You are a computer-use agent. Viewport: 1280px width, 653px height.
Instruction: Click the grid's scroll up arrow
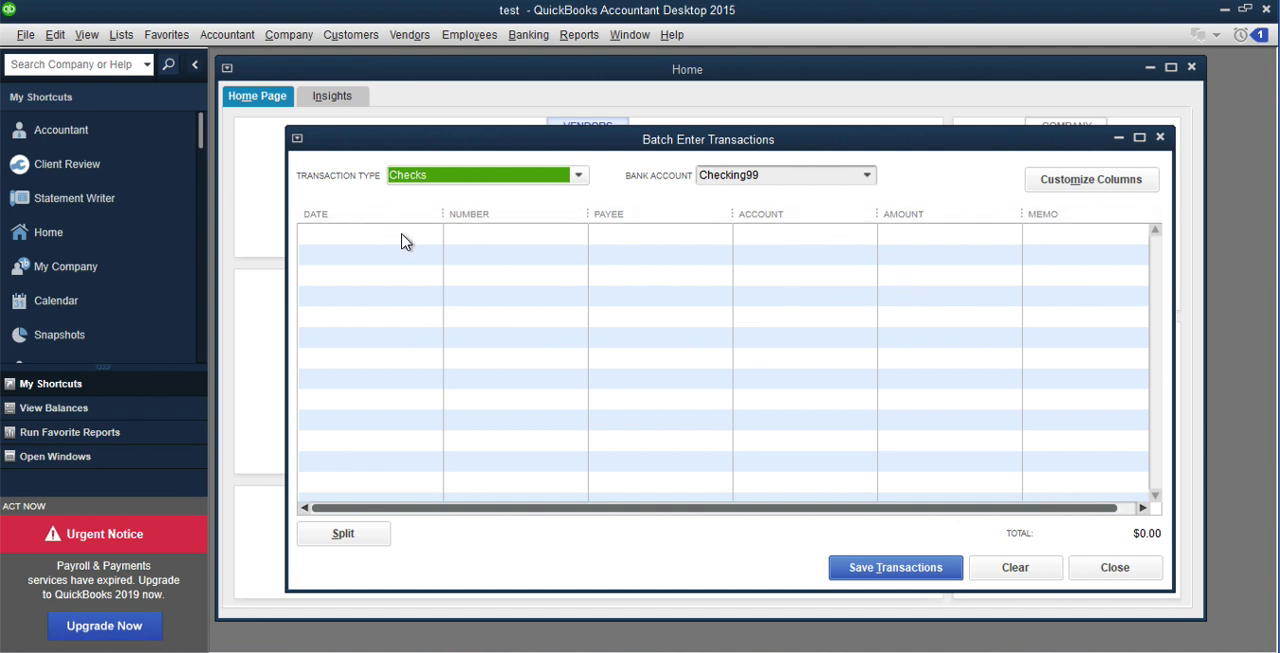1155,230
